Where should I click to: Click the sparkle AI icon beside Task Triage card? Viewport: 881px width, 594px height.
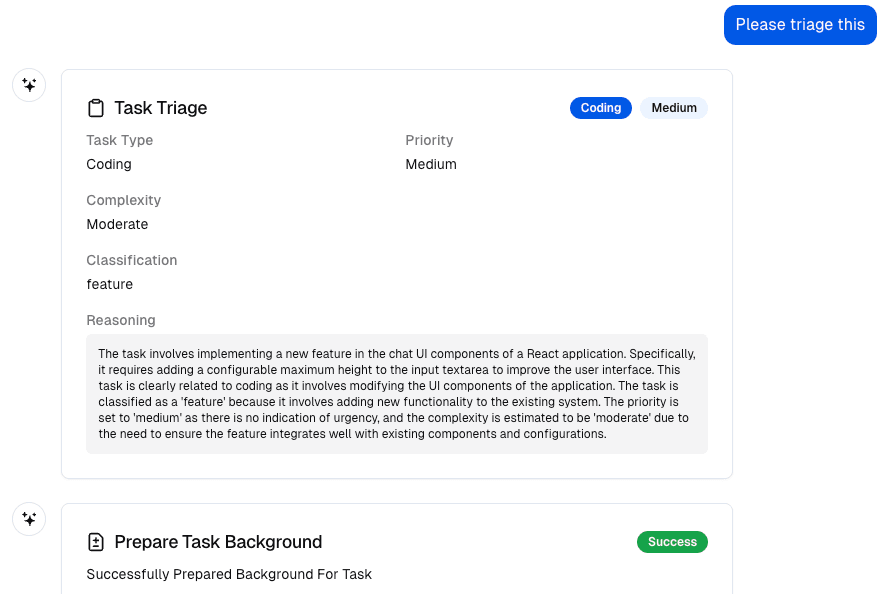click(x=29, y=85)
